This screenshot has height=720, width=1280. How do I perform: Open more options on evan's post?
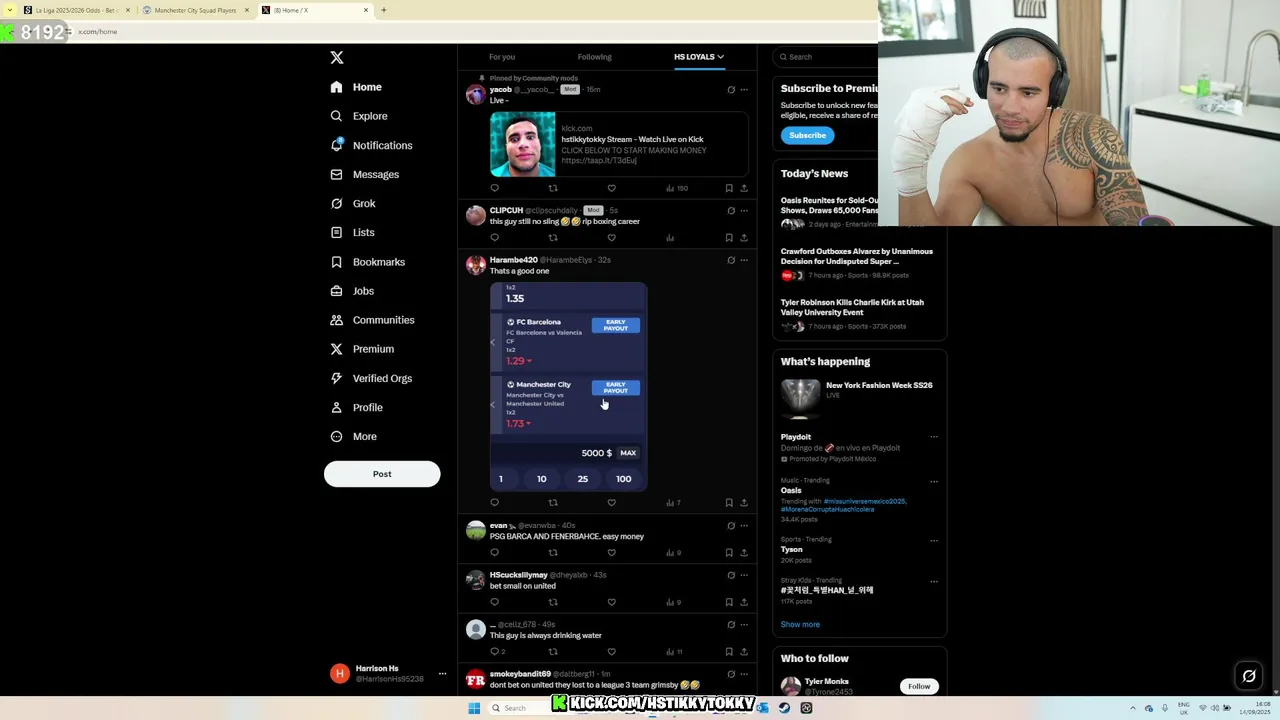pyautogui.click(x=744, y=526)
